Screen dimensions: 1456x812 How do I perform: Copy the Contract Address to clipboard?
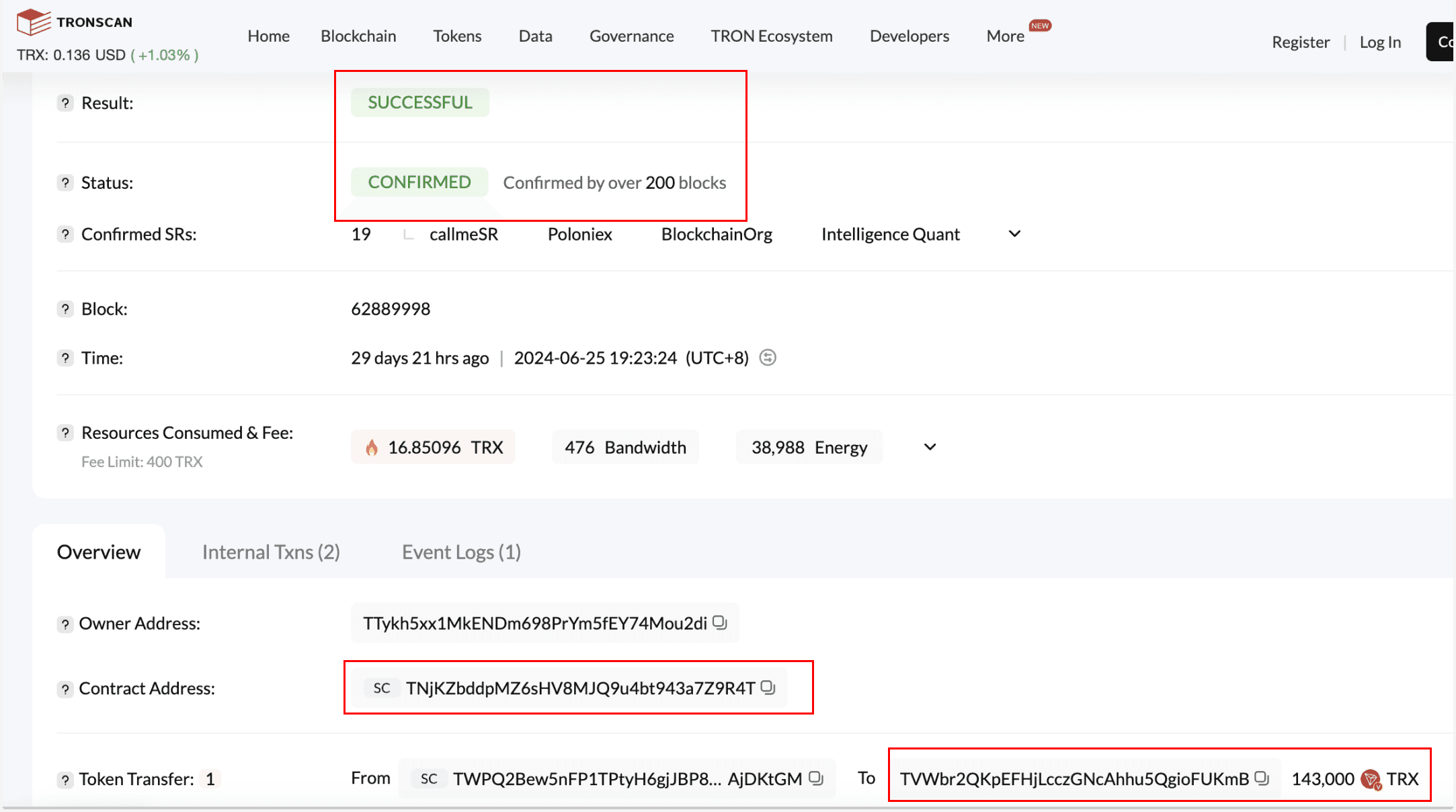[x=768, y=688]
